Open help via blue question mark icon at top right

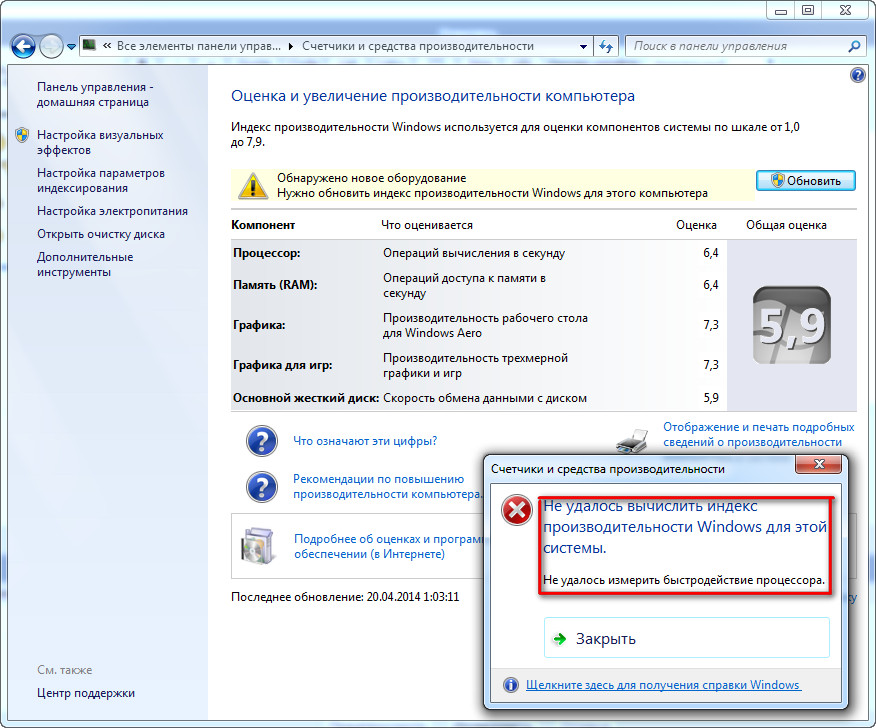click(858, 74)
